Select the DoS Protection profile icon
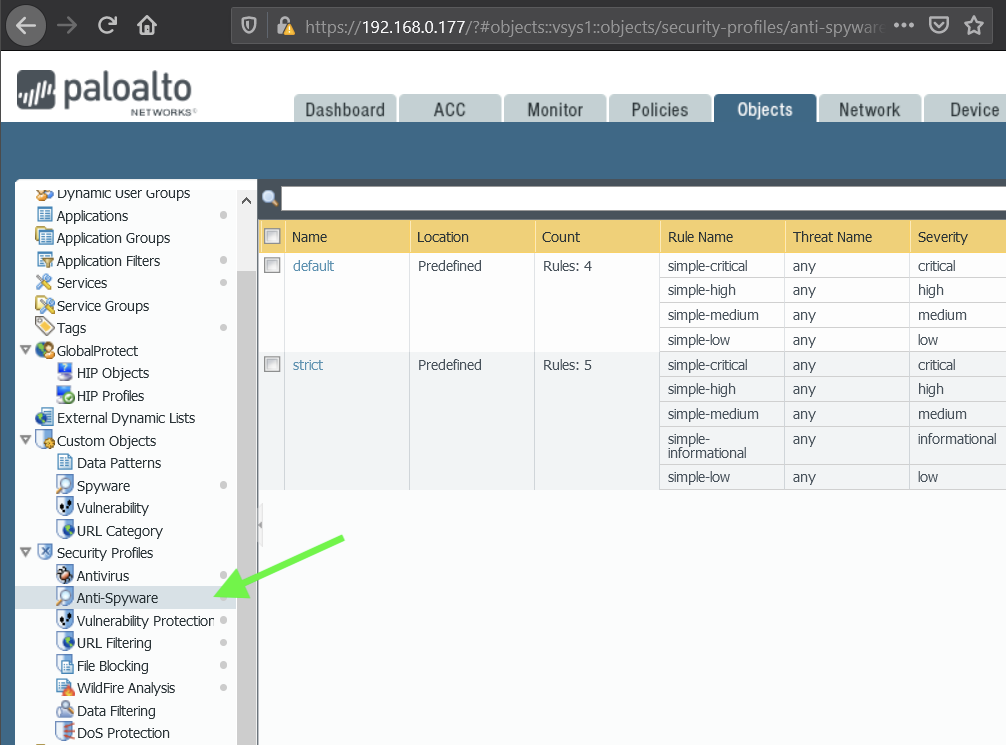Image resolution: width=1006 pixels, height=745 pixels. pos(62,732)
